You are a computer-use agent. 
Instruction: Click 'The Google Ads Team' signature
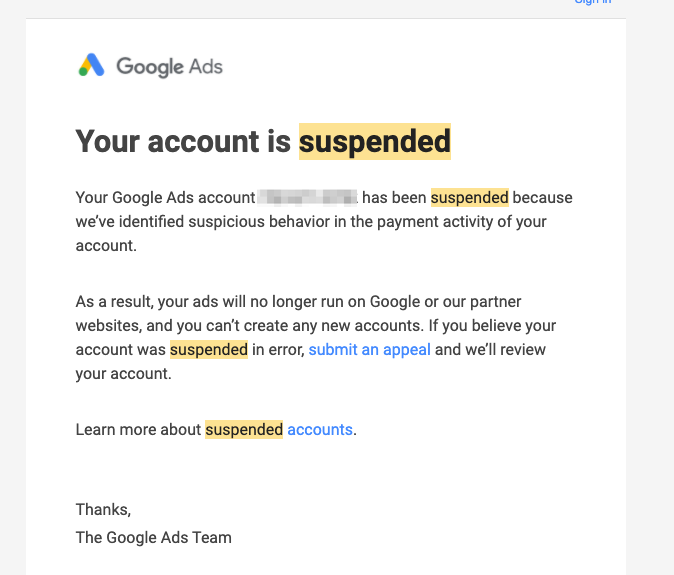pyautogui.click(x=153, y=538)
